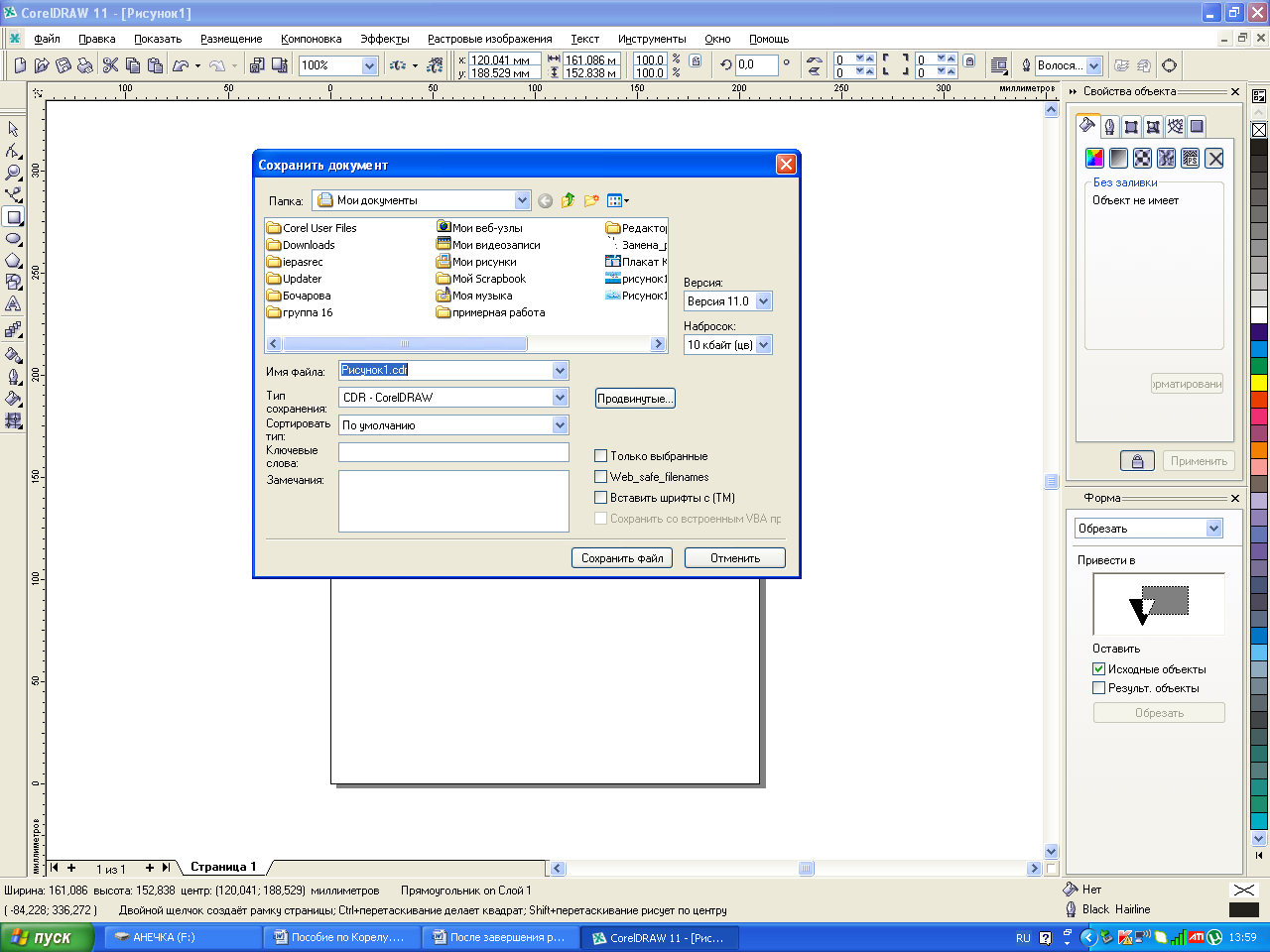The image size is (1270, 952).
Task: Click Pattern fill checkerboard icon
Action: click(x=1142, y=158)
